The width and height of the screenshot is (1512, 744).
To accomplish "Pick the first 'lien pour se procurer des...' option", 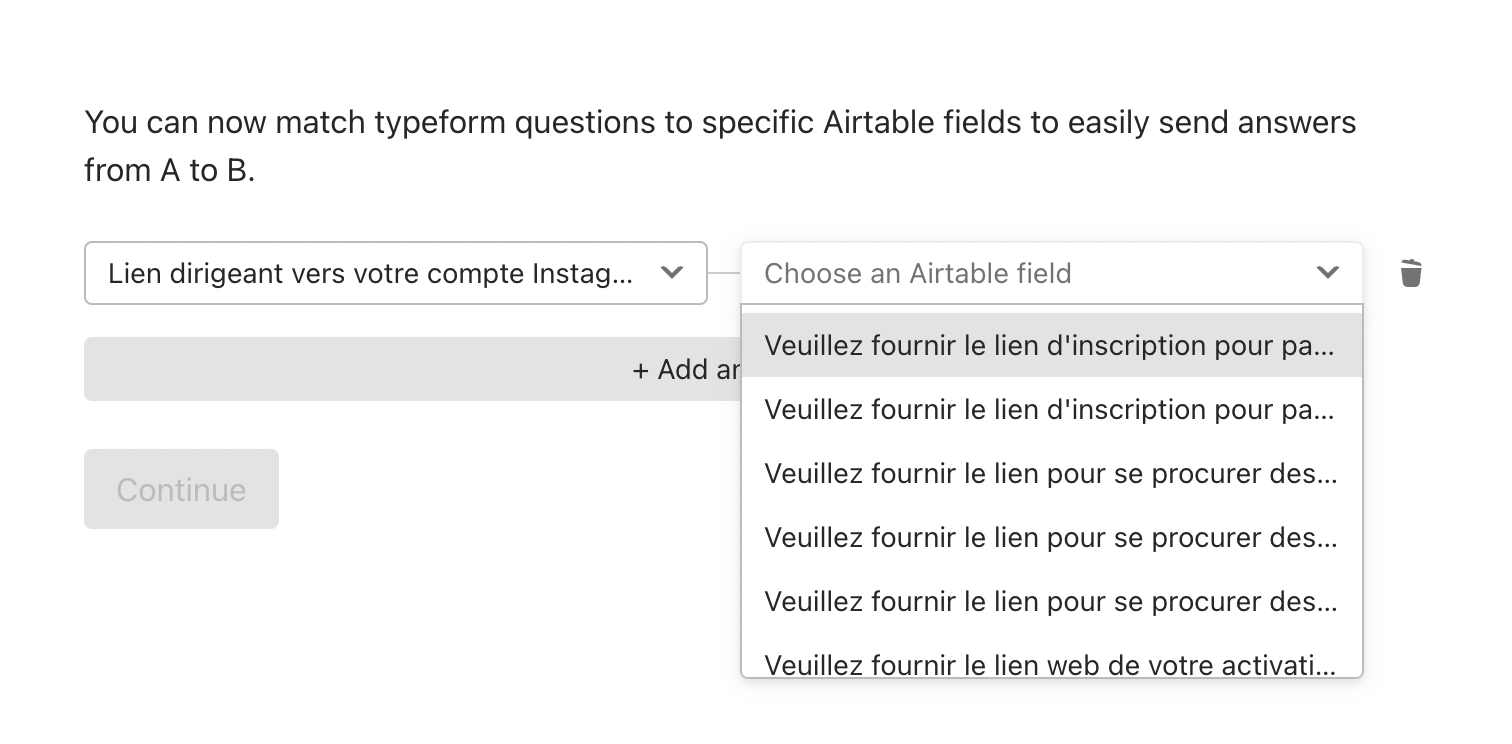I will pos(1052,474).
